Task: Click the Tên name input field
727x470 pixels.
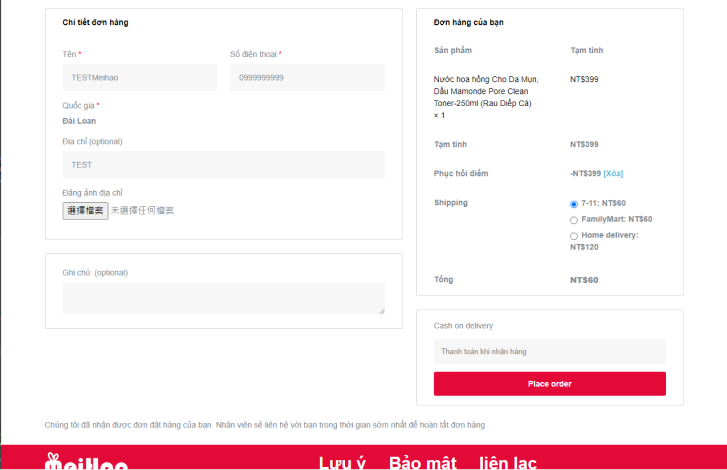Action: [139, 78]
